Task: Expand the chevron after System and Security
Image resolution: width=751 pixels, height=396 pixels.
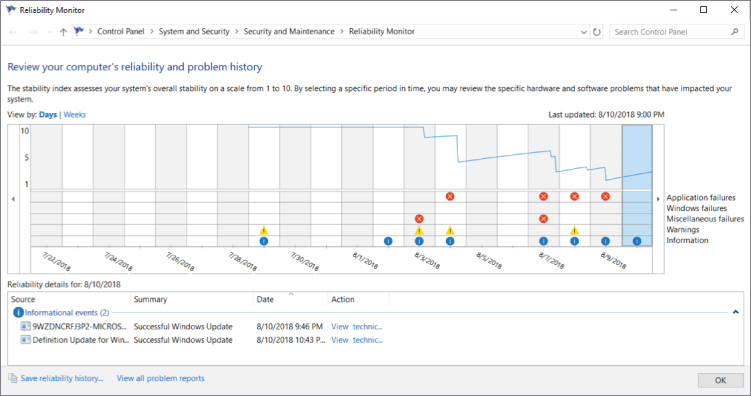Action: [x=237, y=32]
